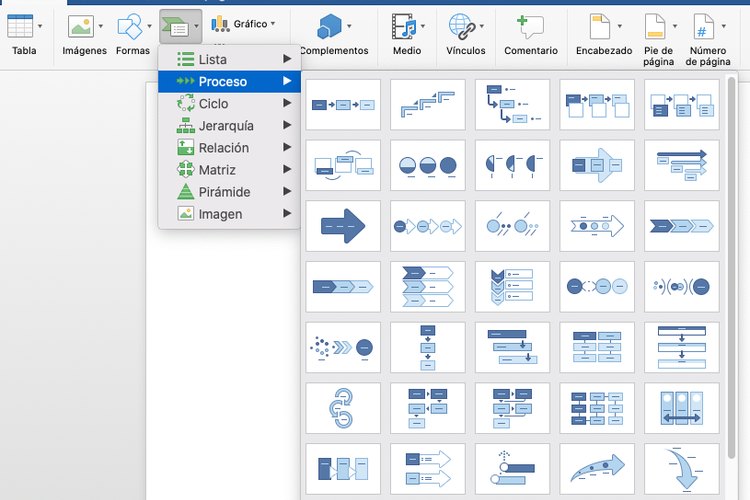The height and width of the screenshot is (500, 750).
Task: Open the Vínculos links icon
Action: [x=462, y=26]
